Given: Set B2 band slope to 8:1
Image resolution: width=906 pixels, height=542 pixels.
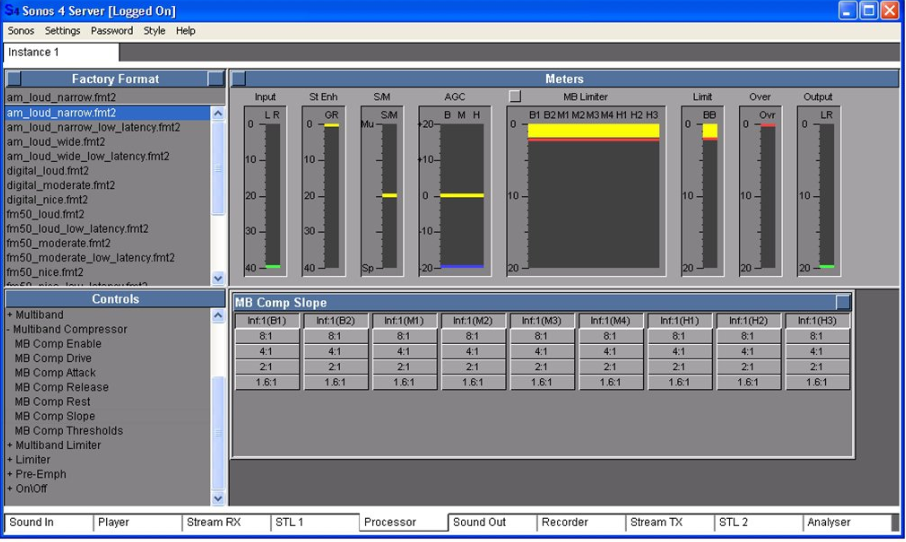Looking at the screenshot, I should (335, 336).
